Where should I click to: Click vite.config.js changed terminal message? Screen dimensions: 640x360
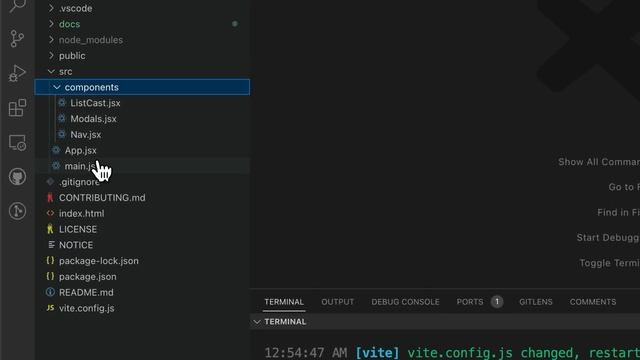pos(524,353)
